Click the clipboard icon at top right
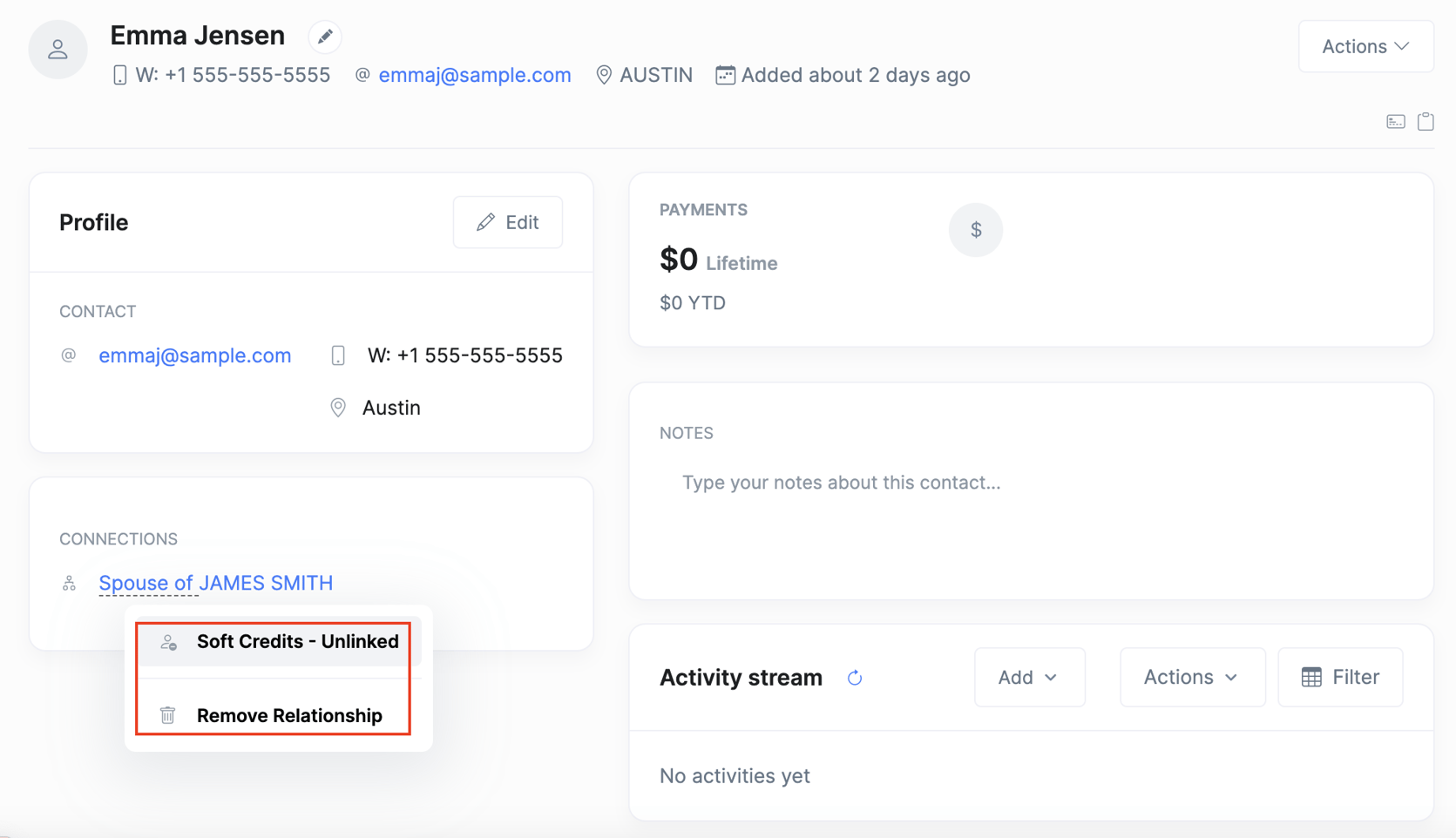Screen dimensions: 1456x838 (1426, 122)
